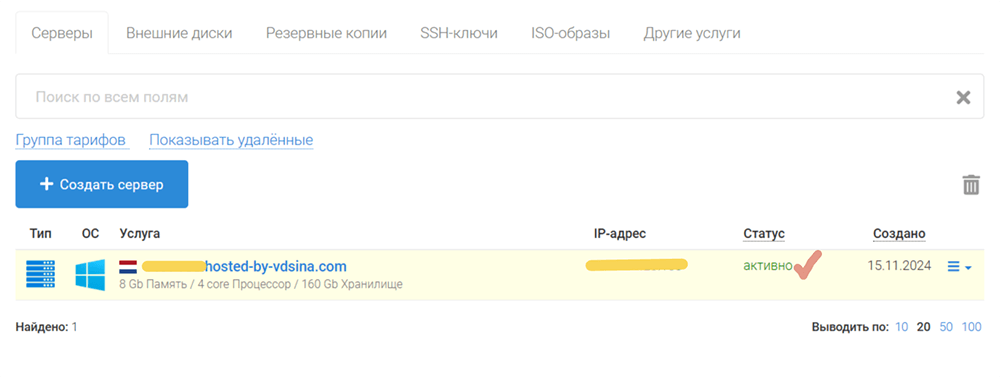Click the Netherlands flag icon

[128, 266]
